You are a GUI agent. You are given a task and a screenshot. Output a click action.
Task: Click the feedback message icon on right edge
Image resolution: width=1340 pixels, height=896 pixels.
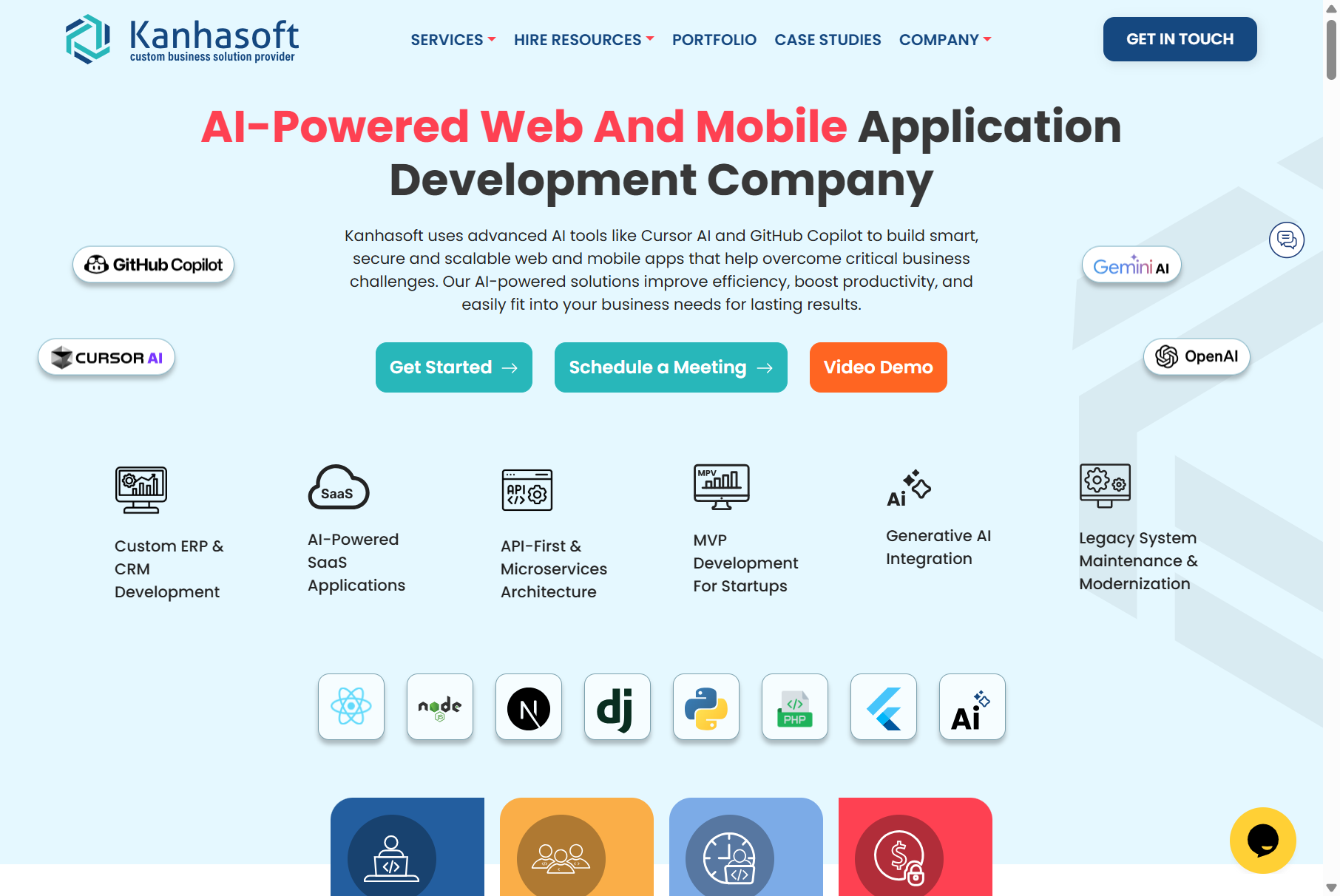pyautogui.click(x=1287, y=240)
